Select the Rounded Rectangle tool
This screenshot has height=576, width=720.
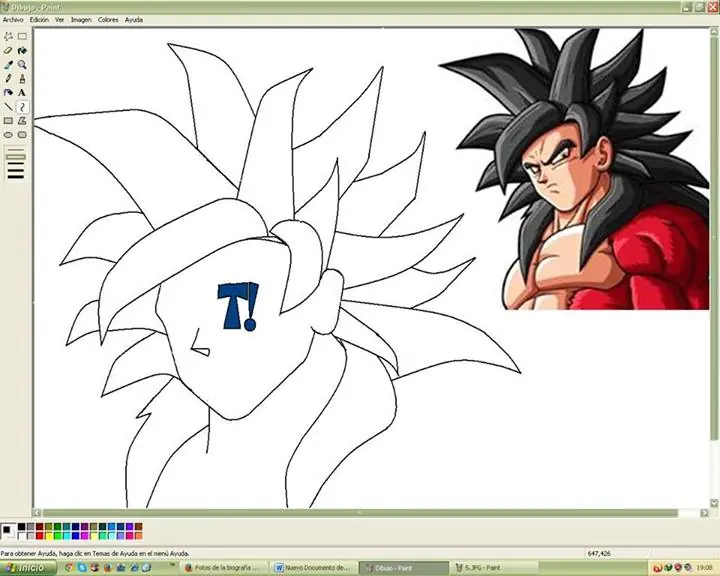click(x=22, y=135)
